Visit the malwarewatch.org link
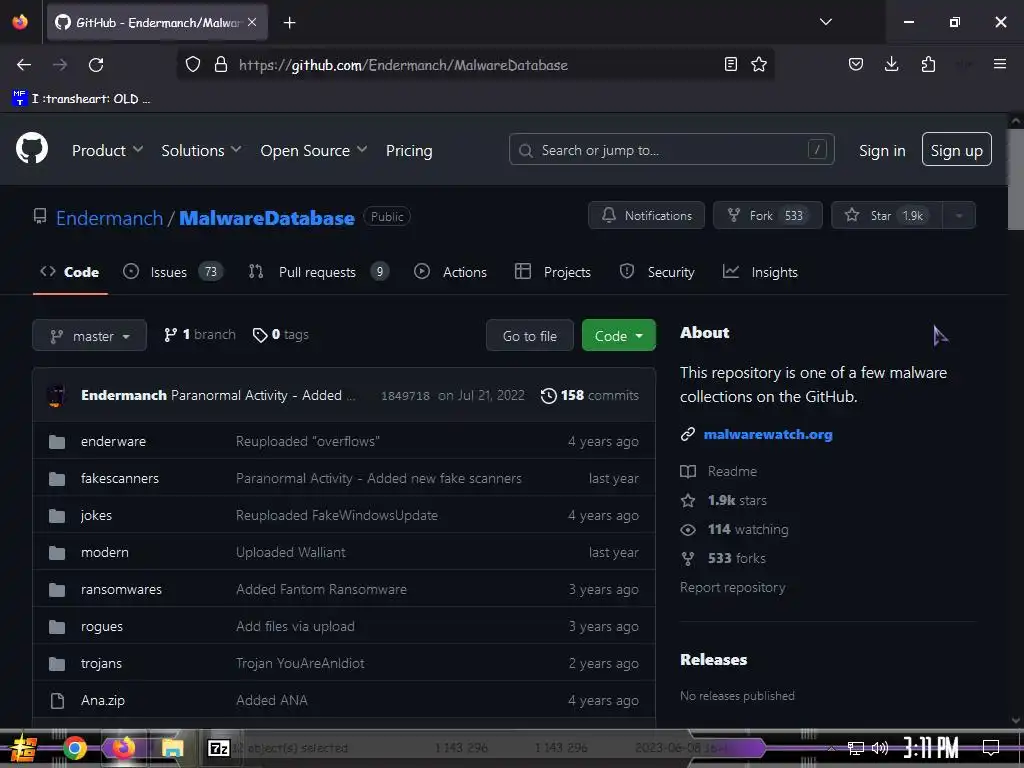This screenshot has height=768, width=1024. [768, 434]
